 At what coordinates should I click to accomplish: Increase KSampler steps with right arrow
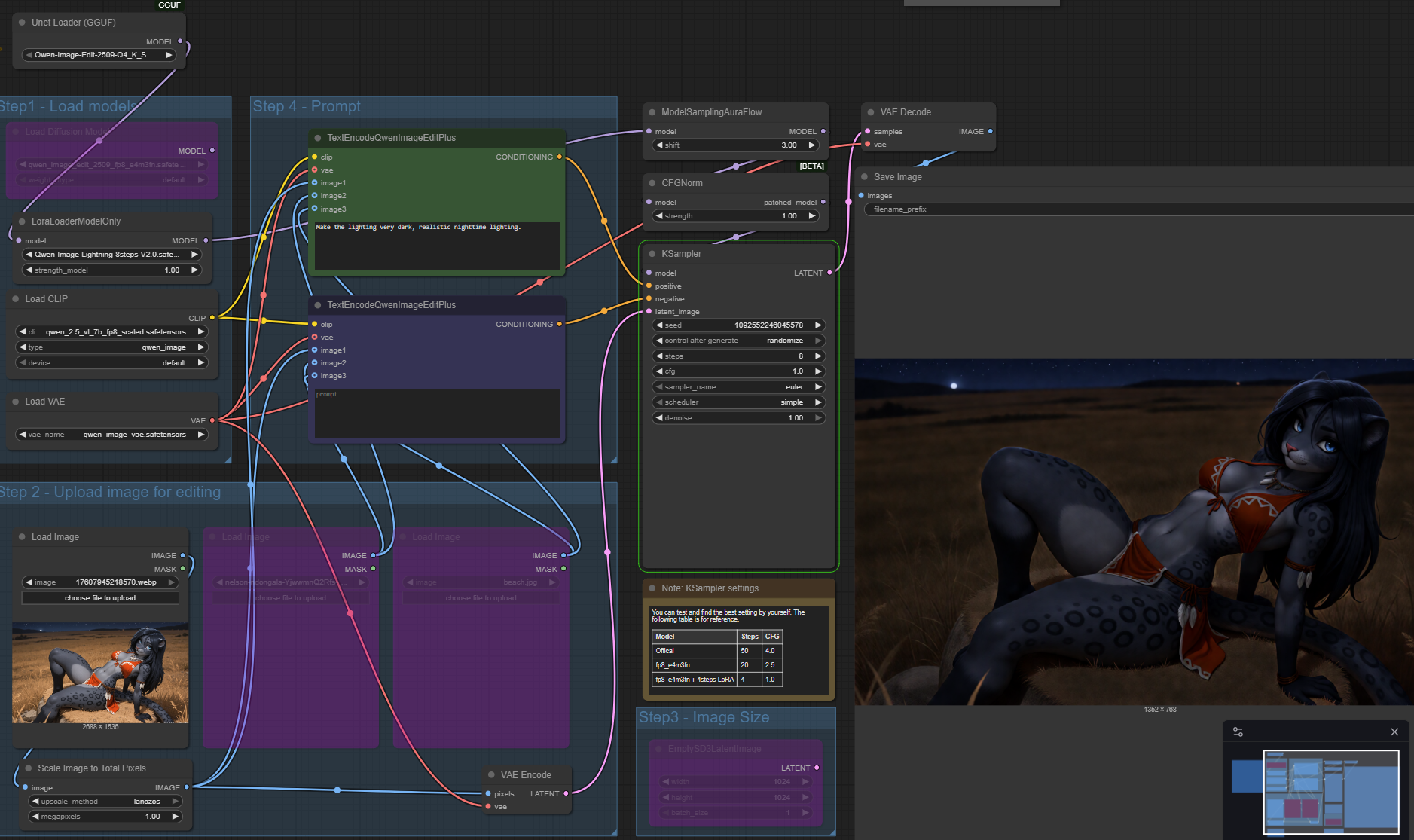(818, 356)
